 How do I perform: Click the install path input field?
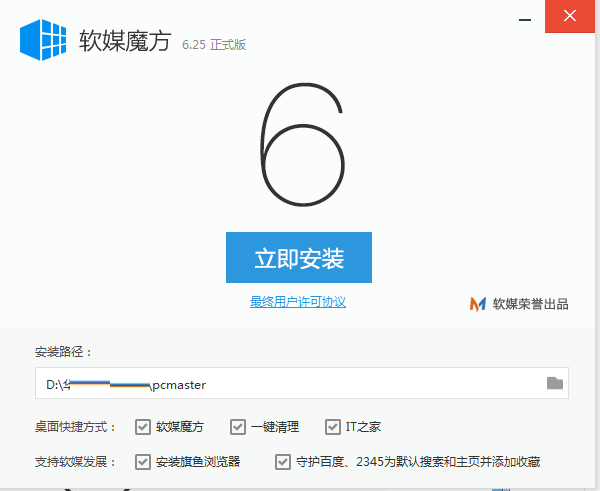coord(302,383)
